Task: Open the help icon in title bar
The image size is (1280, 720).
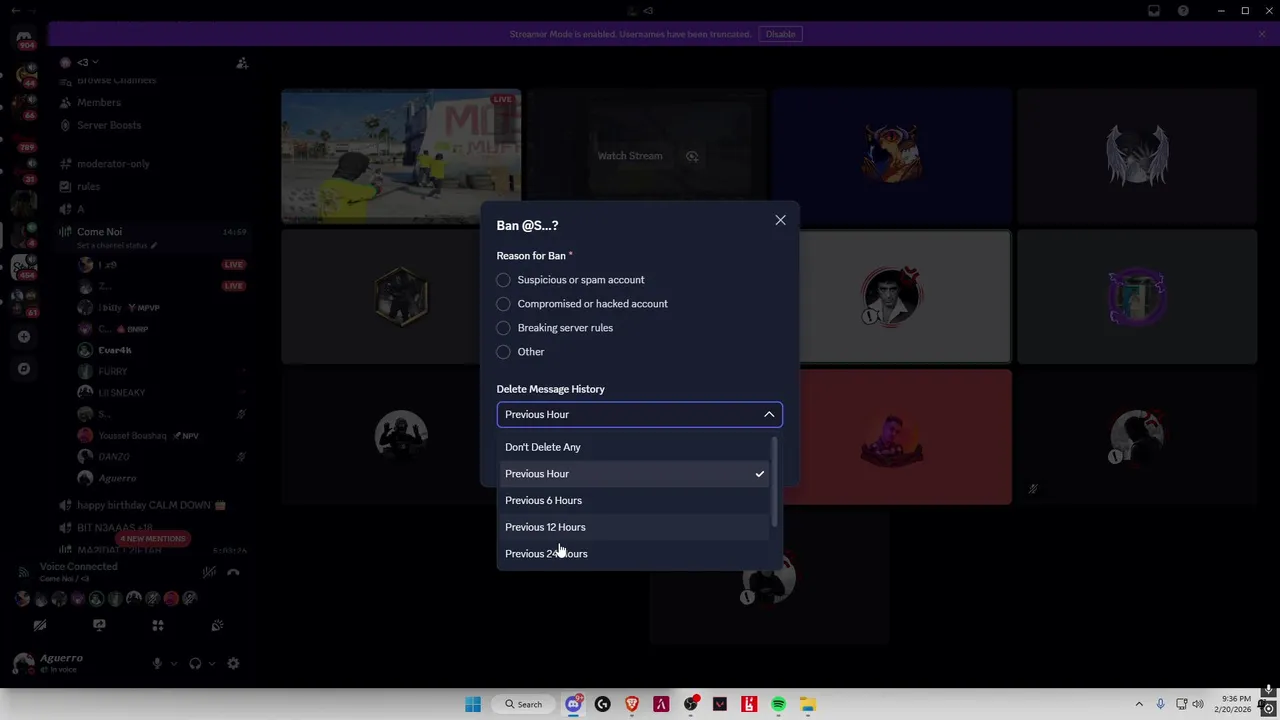Action: [1183, 11]
